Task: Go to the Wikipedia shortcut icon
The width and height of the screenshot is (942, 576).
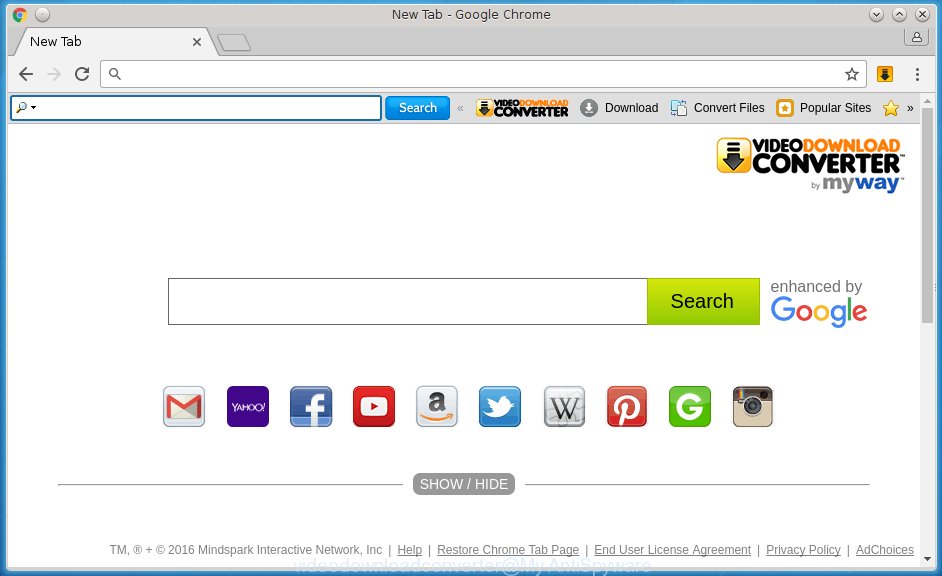Action: 564,407
